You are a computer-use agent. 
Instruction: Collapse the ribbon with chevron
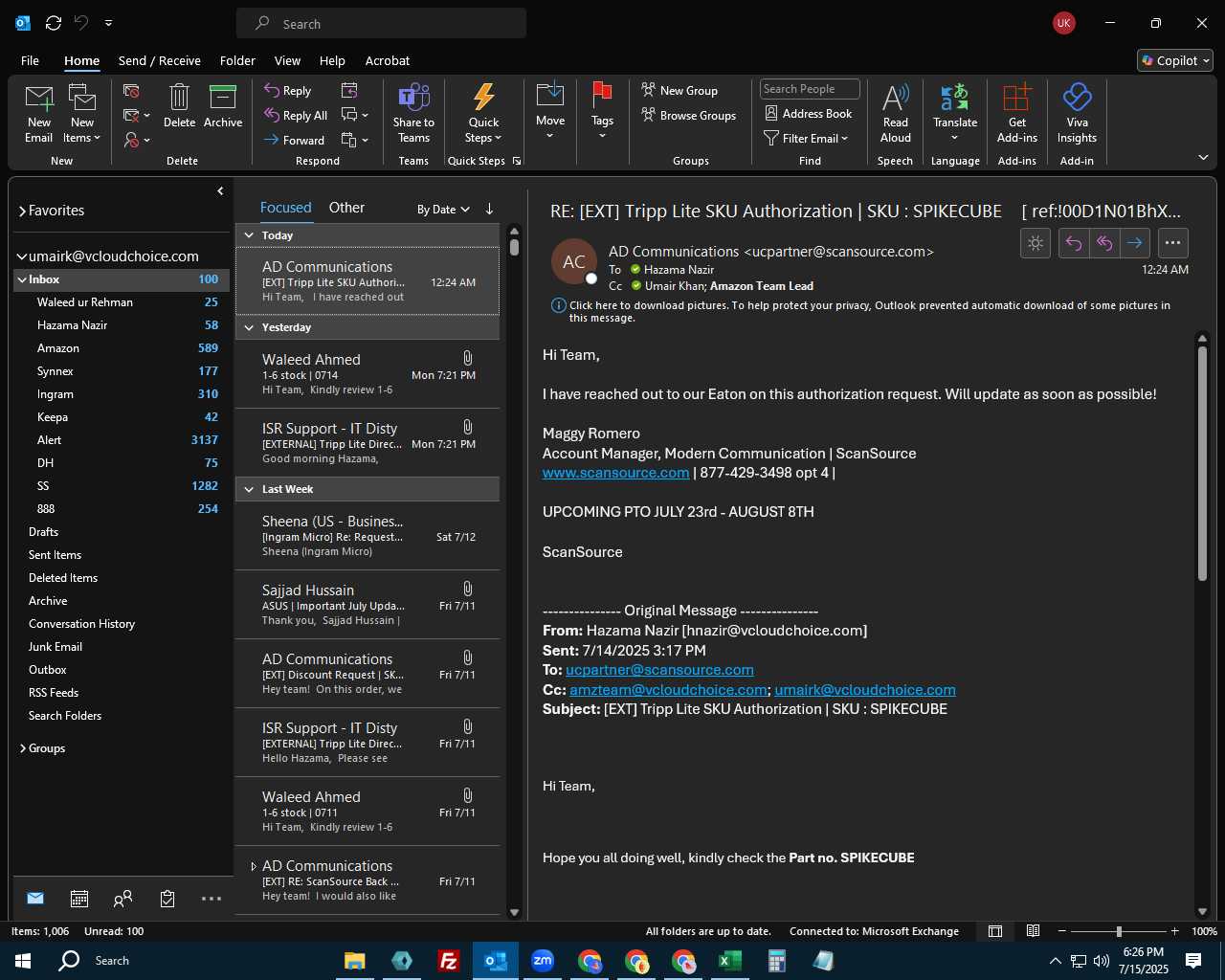[x=1203, y=157]
